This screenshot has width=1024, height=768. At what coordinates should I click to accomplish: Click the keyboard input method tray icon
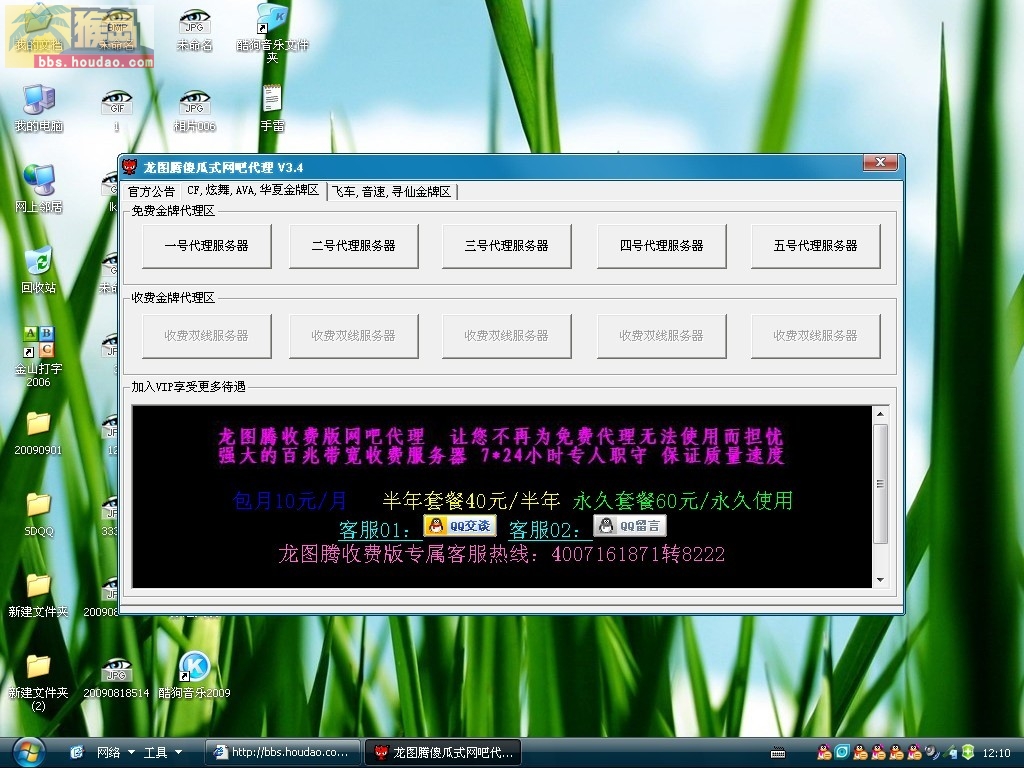(x=778, y=753)
